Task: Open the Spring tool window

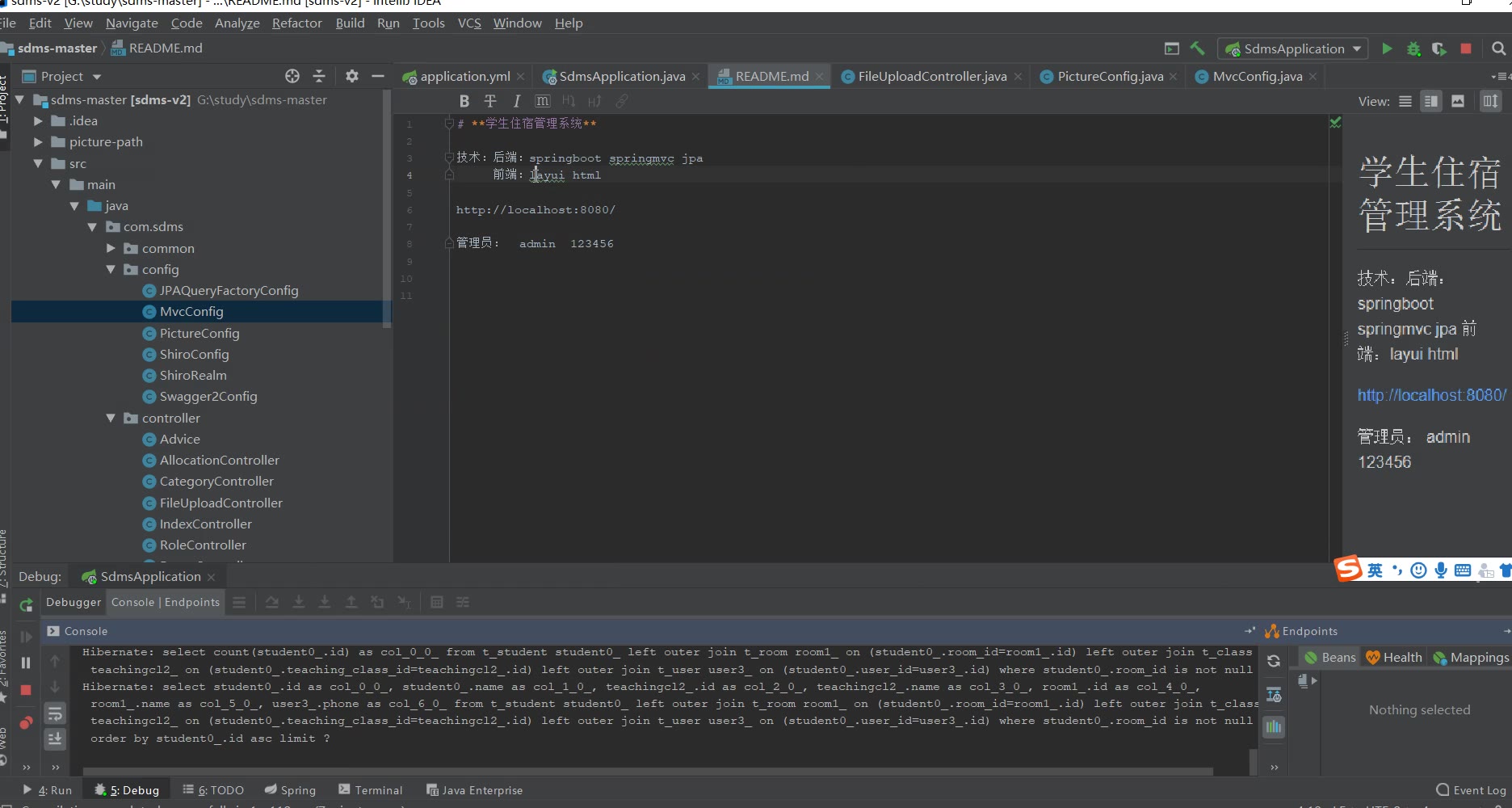Action: pyautogui.click(x=290, y=790)
